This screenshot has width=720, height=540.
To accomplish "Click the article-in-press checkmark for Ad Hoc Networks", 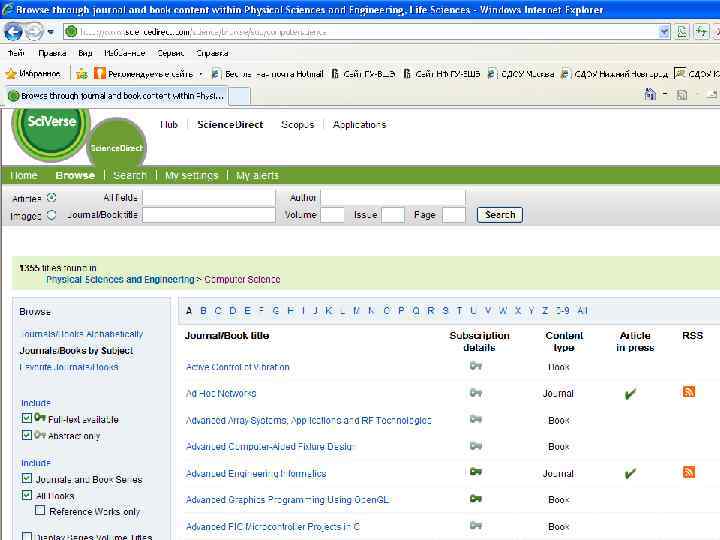I will point(630,394).
